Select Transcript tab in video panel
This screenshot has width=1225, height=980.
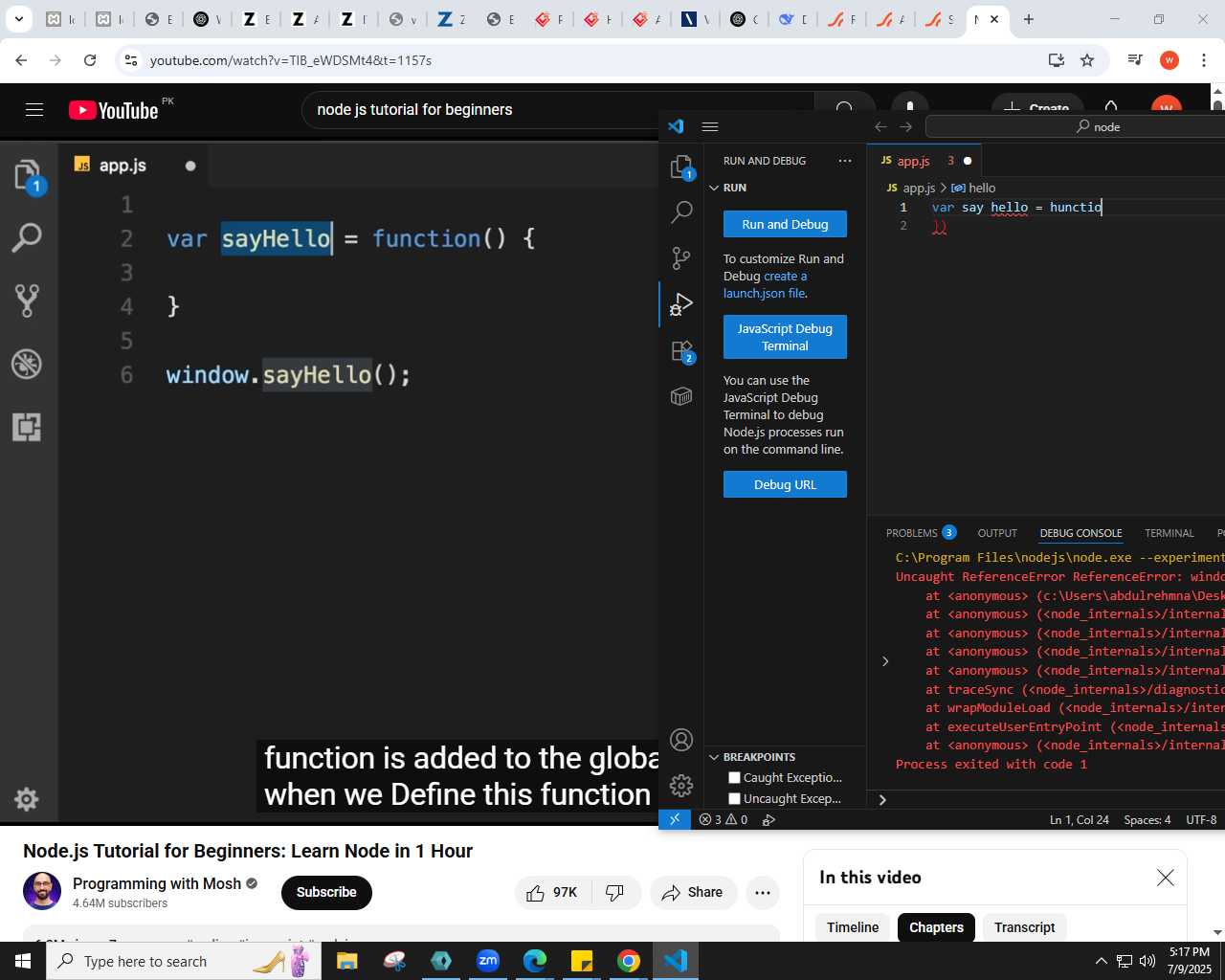tap(1024, 927)
